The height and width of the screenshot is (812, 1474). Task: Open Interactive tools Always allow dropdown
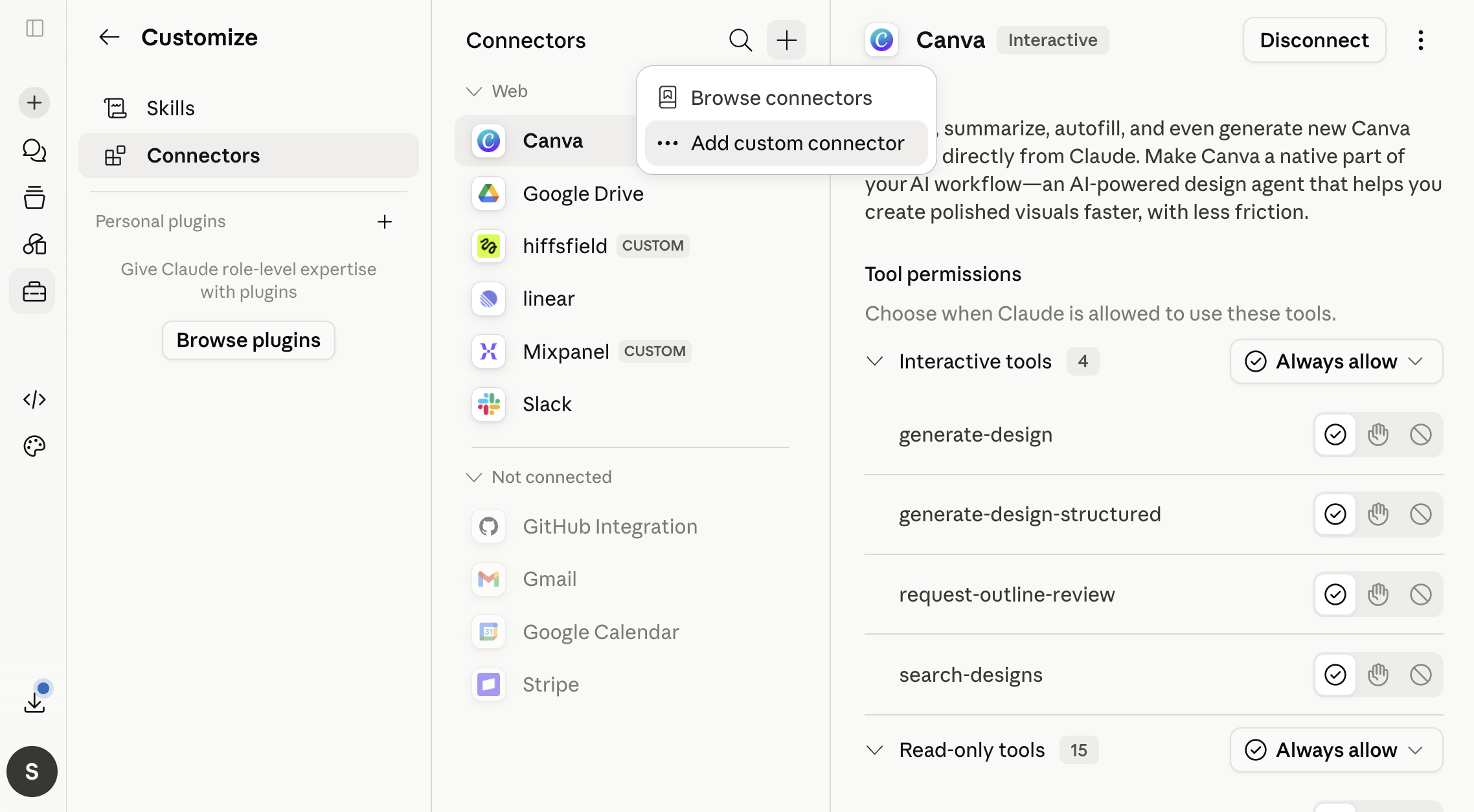[x=1336, y=361]
